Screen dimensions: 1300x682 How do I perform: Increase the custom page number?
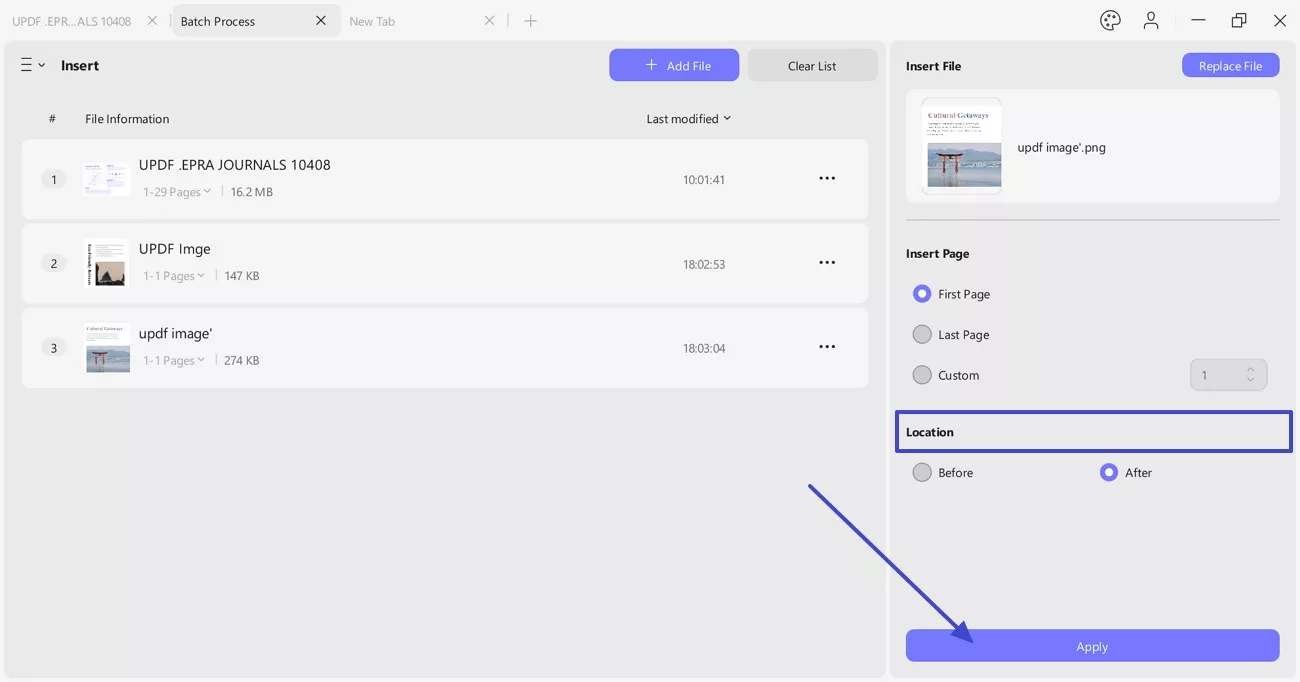(1251, 369)
